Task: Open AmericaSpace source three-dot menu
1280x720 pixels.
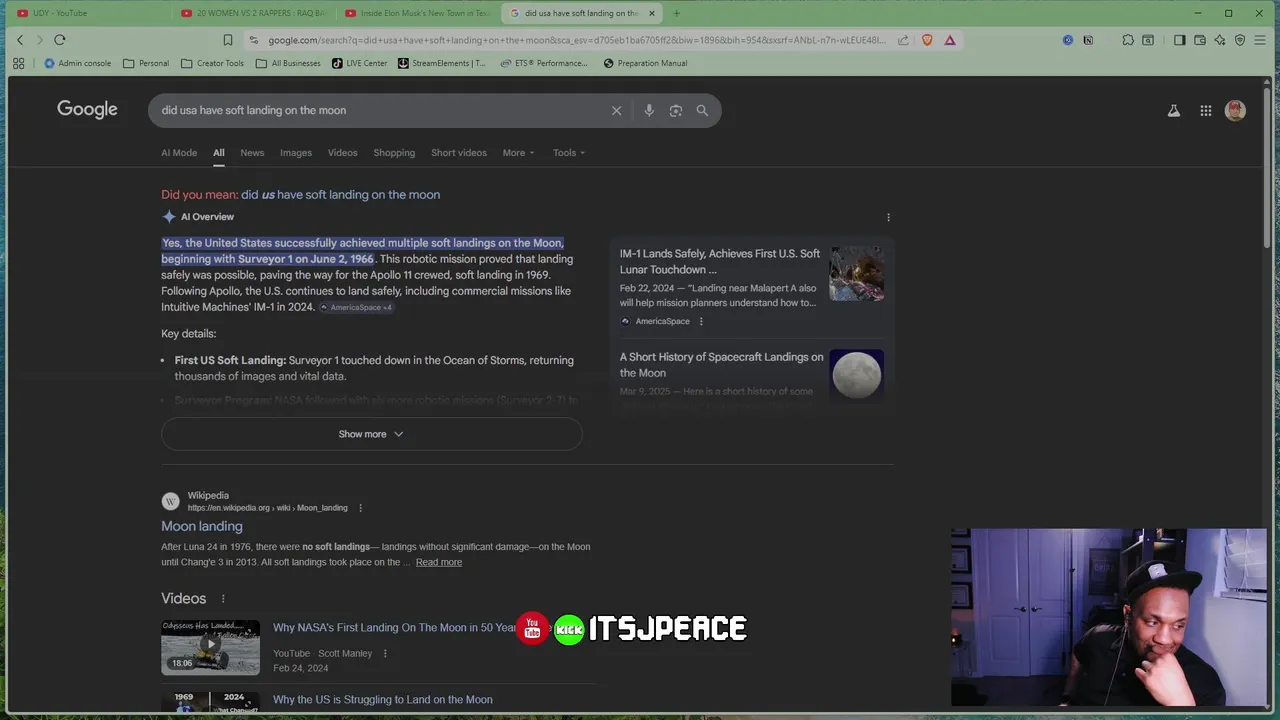Action: [701, 321]
